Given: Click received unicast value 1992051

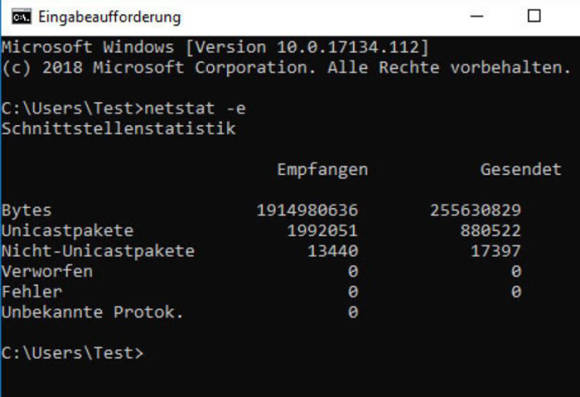Looking at the screenshot, I should (323, 231).
